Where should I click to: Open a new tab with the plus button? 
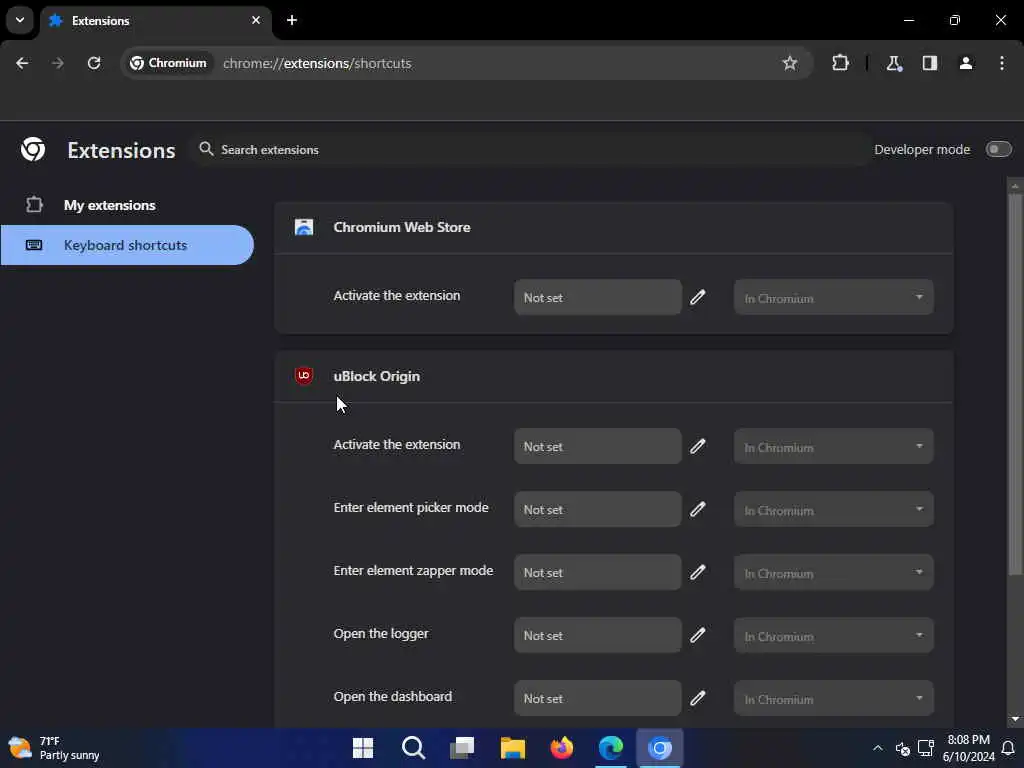pyautogui.click(x=292, y=20)
